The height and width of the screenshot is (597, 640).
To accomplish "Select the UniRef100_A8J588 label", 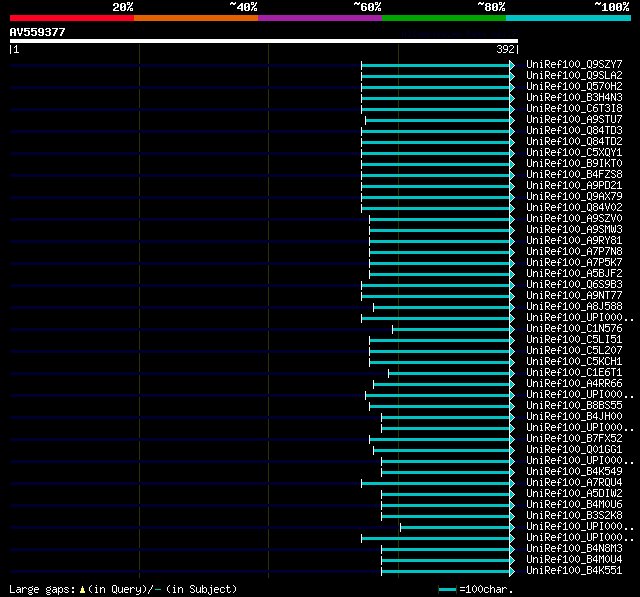I will click(x=574, y=307).
